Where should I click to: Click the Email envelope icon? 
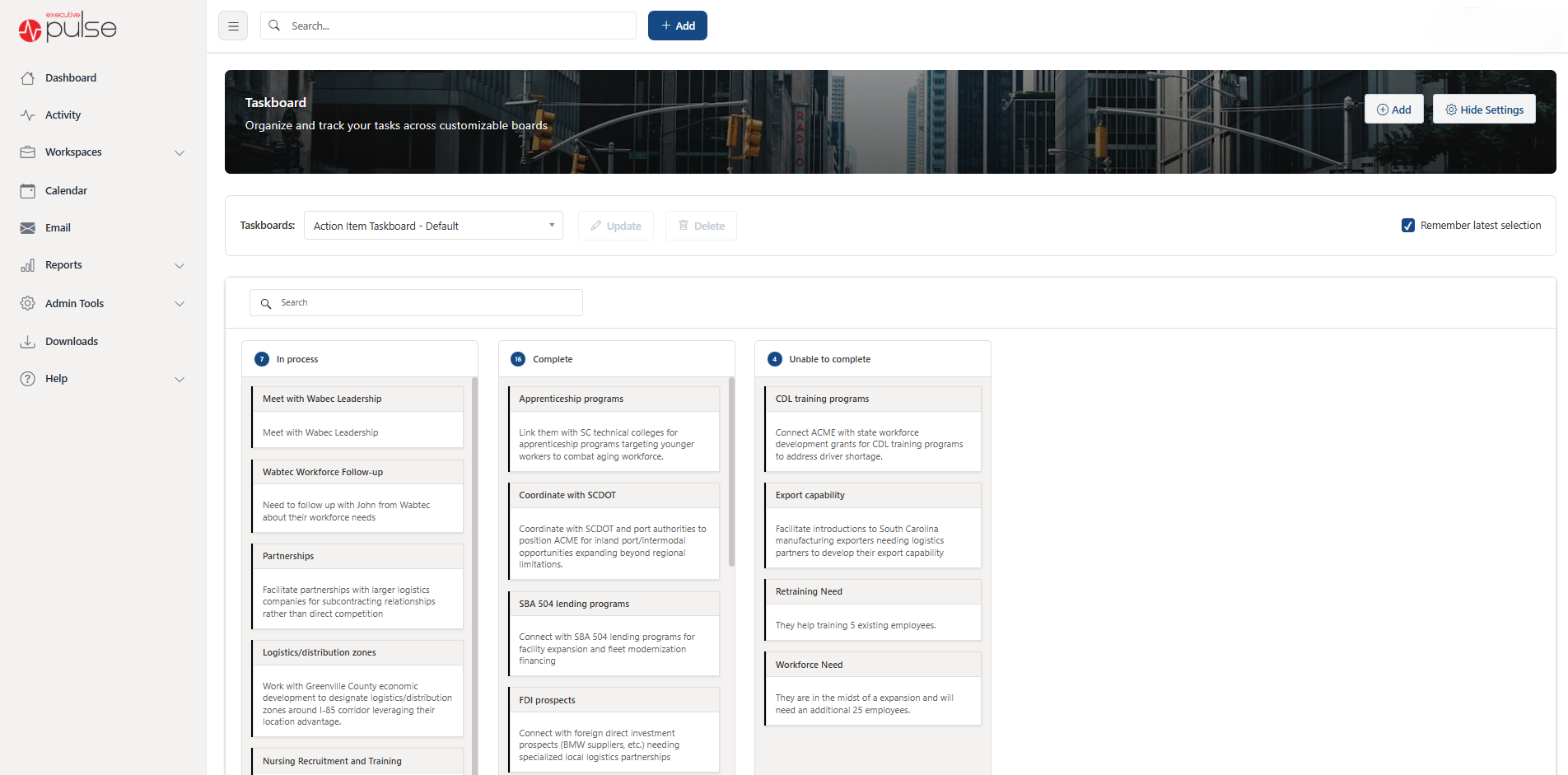click(27, 227)
